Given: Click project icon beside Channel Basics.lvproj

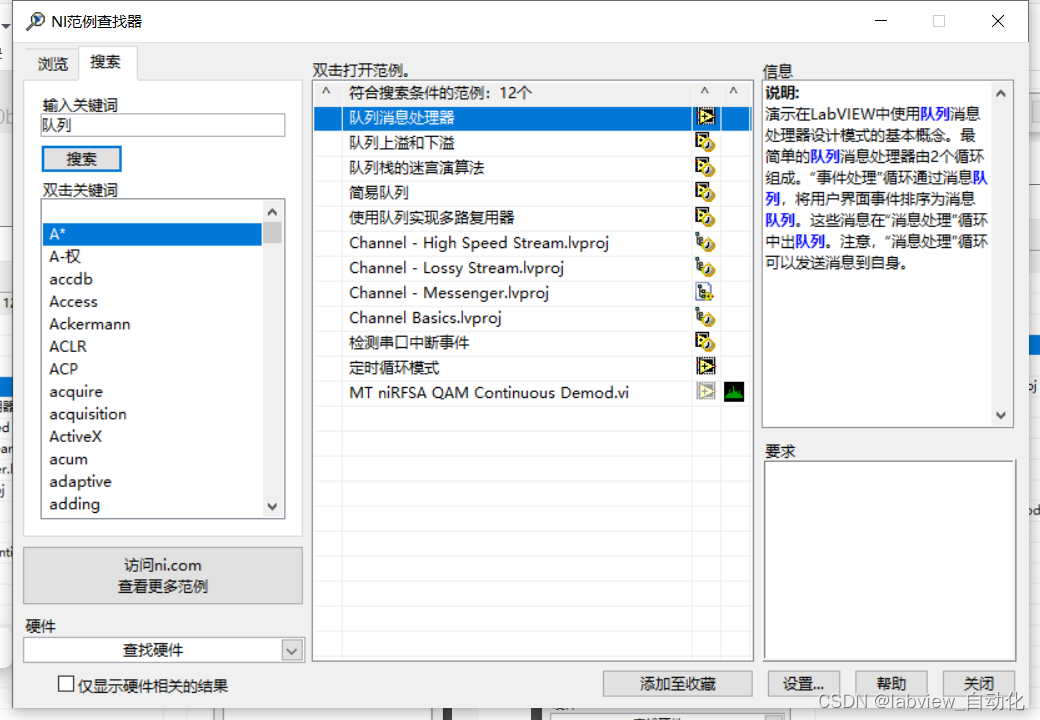Looking at the screenshot, I should click(705, 317).
